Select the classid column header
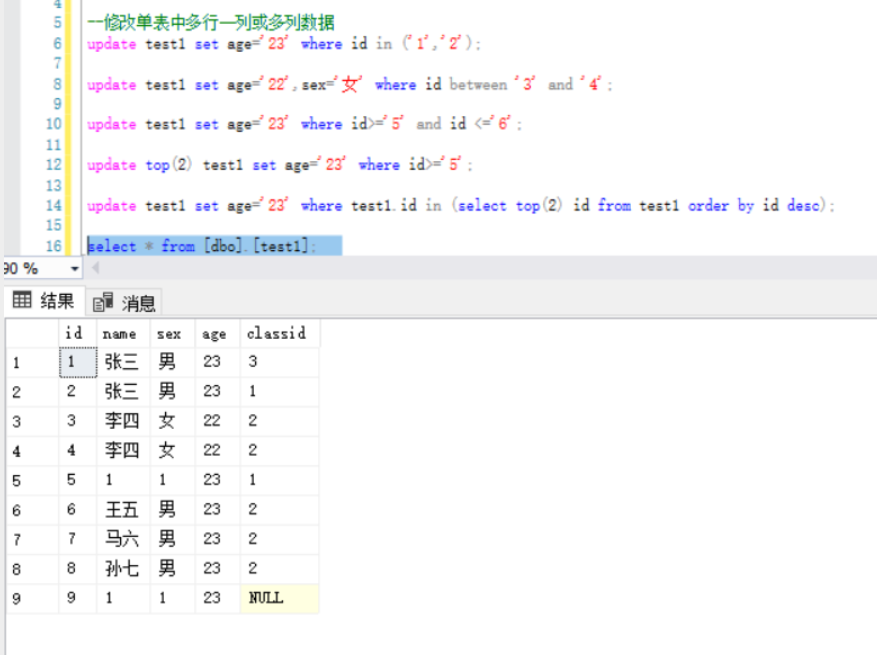 tap(280, 334)
